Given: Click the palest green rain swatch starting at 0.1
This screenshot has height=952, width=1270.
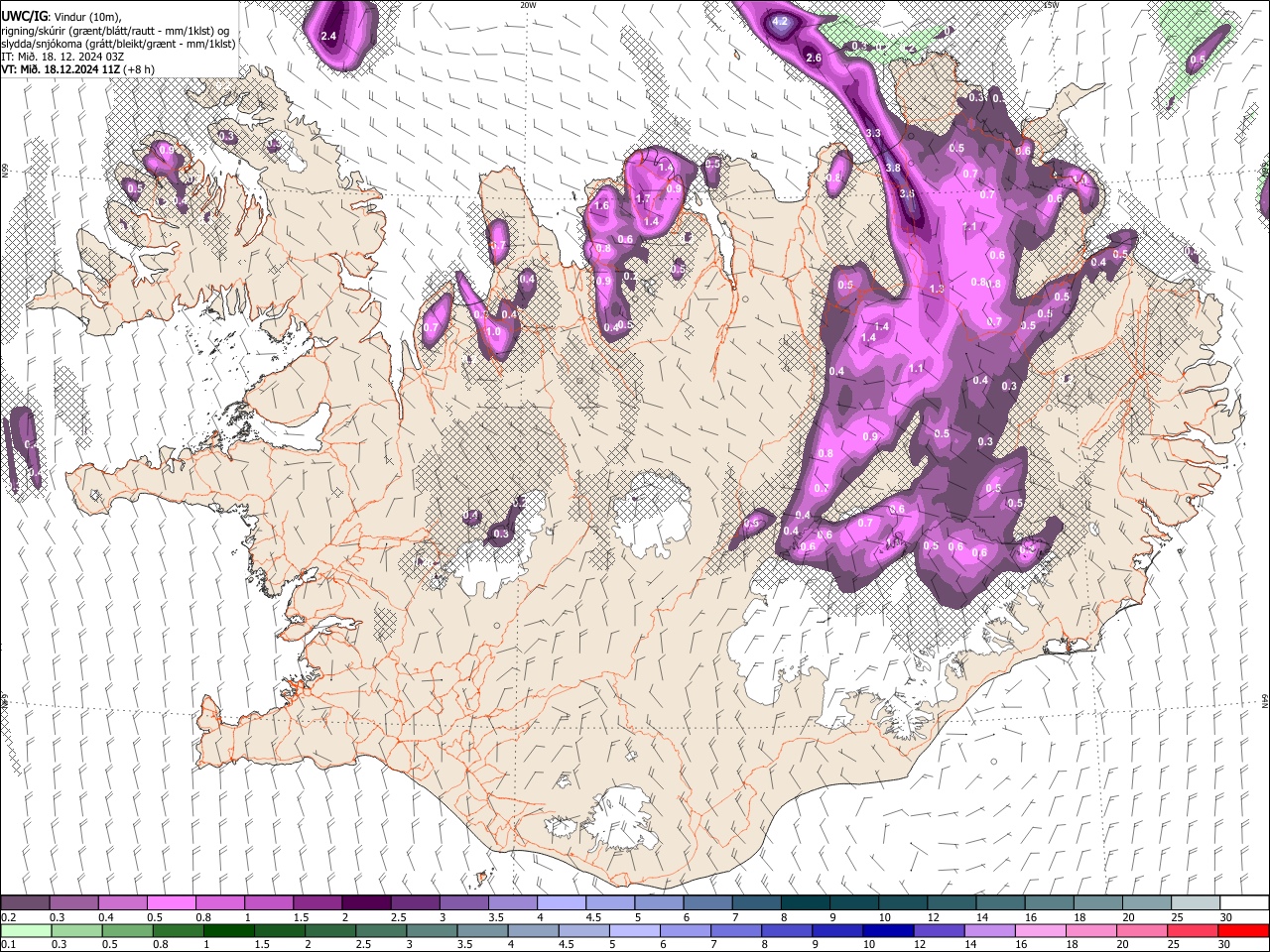Looking at the screenshot, I should 25,930.
